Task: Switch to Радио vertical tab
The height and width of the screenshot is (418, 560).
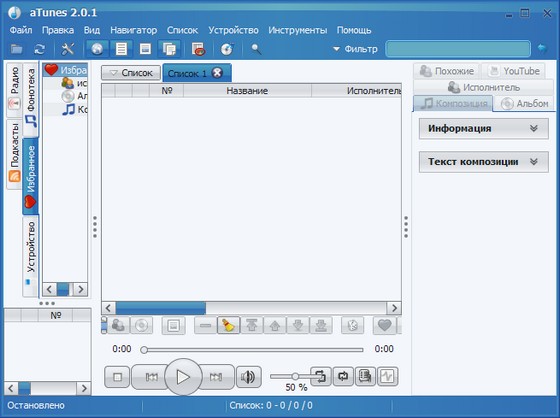Action: click(x=15, y=90)
